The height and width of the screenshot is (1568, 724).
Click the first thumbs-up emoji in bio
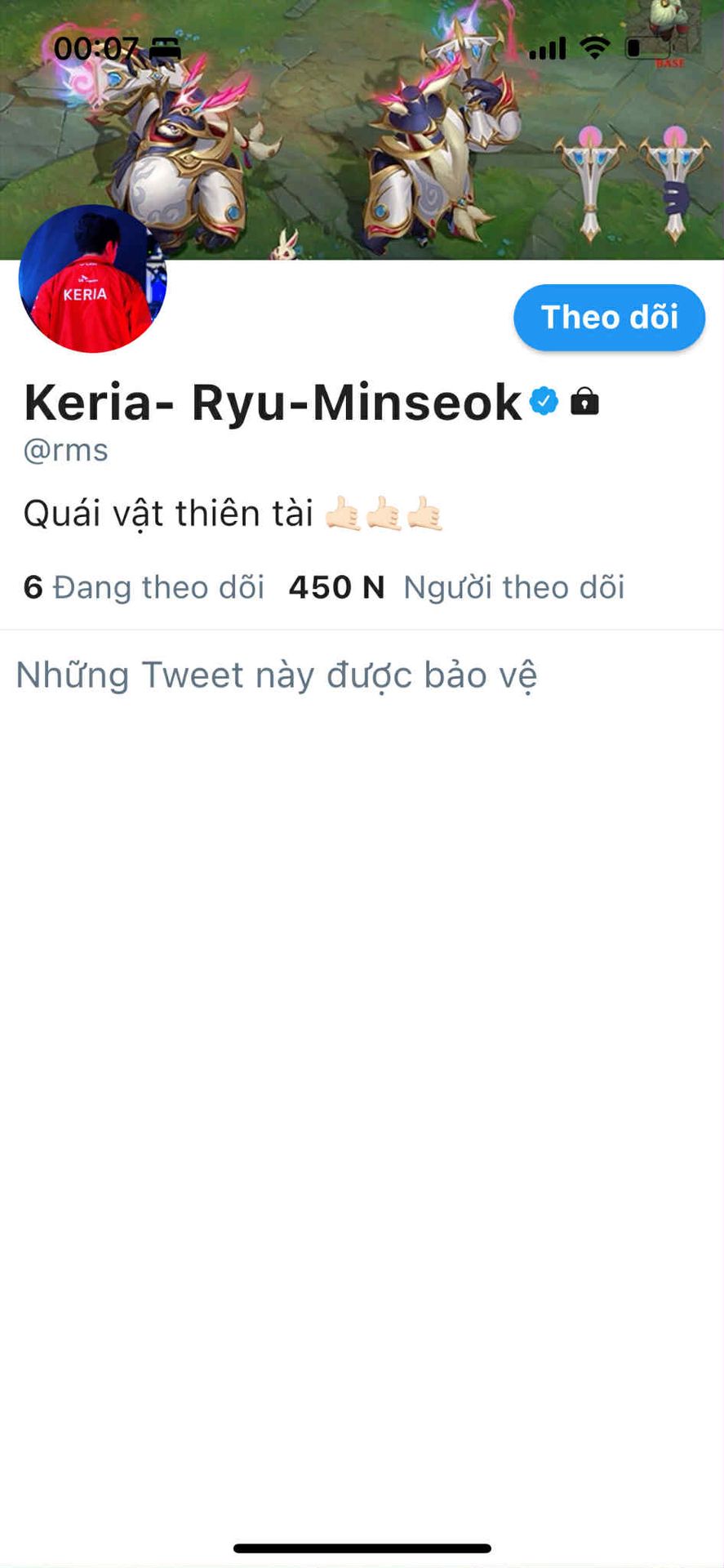(x=343, y=514)
